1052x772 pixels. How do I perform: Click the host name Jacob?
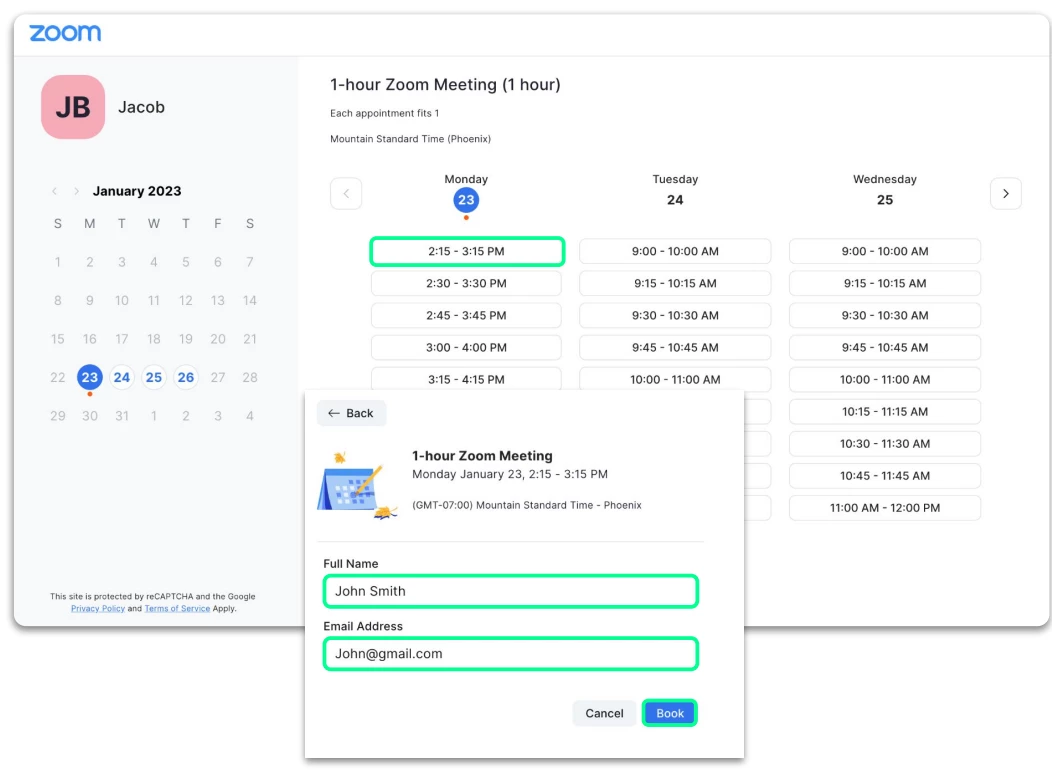coord(142,107)
